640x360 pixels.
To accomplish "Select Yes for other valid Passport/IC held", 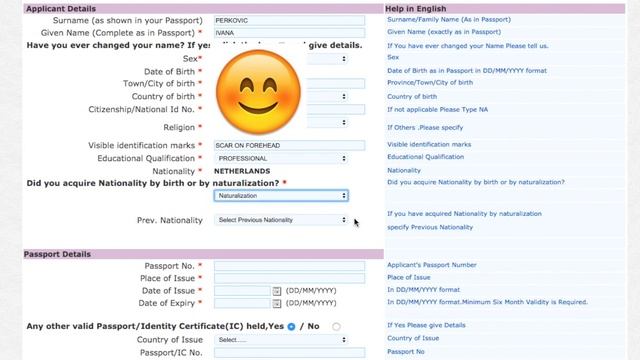I will (x=291, y=327).
